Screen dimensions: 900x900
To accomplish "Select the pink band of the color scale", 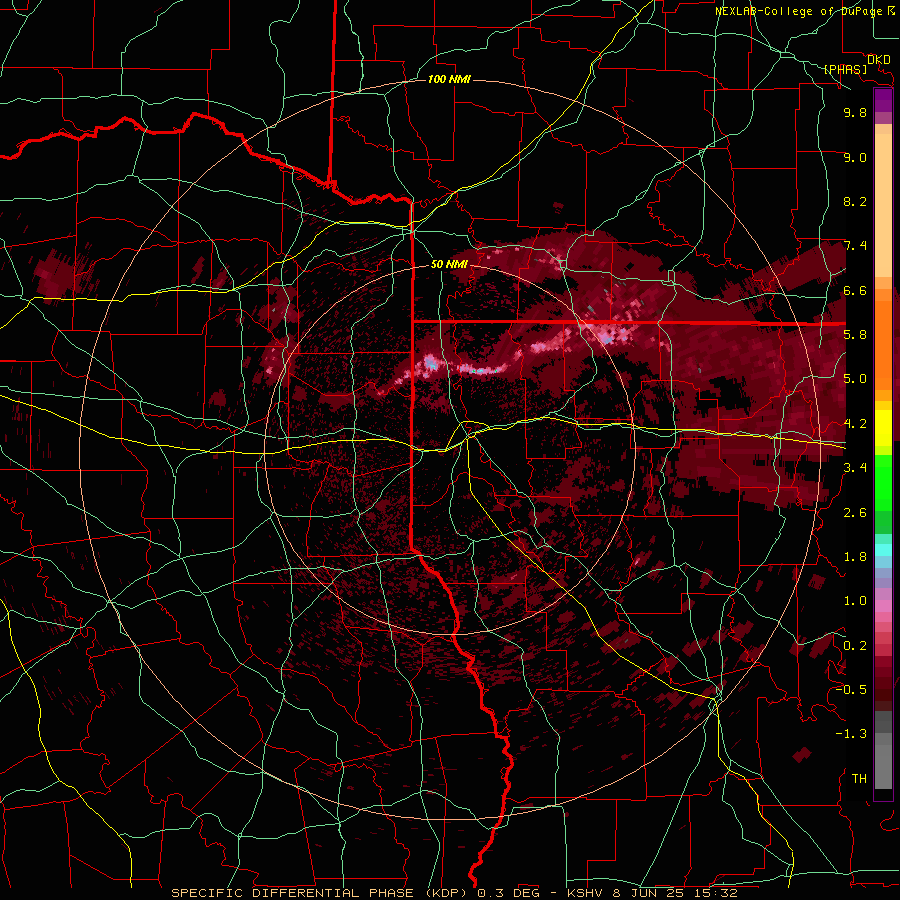I will [883, 606].
